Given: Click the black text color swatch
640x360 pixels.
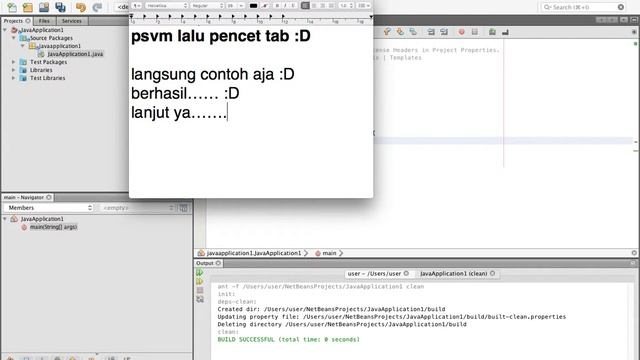Looking at the screenshot, I should 253,6.
